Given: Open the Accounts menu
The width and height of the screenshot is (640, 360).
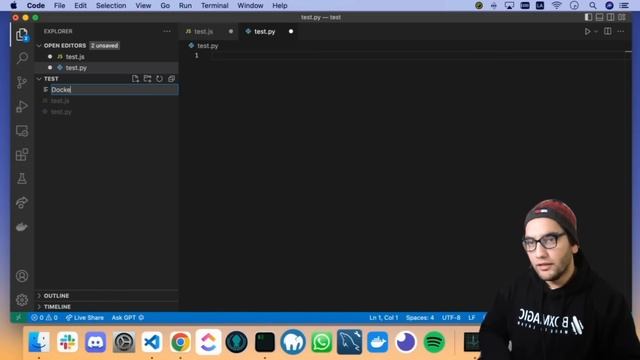Looking at the screenshot, I should 22,276.
